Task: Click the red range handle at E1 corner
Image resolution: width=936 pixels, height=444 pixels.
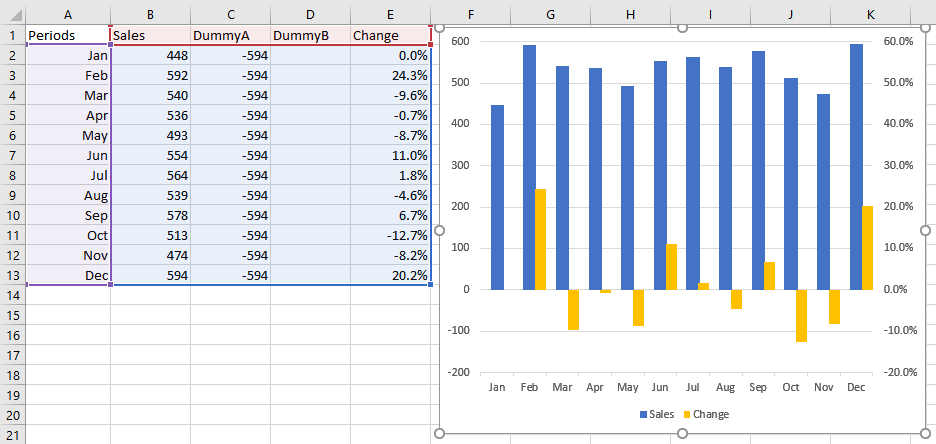Action: (430, 45)
